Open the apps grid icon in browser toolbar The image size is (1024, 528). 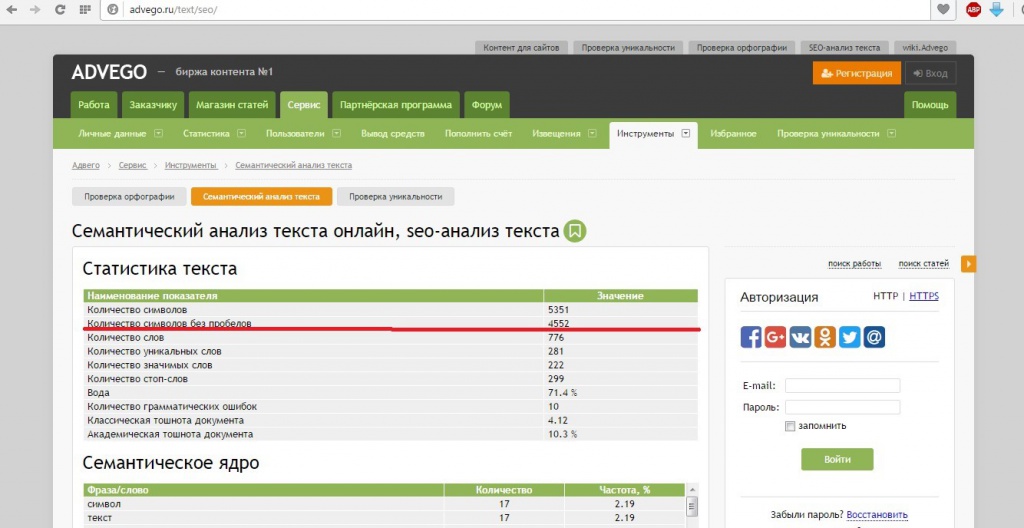[84, 10]
